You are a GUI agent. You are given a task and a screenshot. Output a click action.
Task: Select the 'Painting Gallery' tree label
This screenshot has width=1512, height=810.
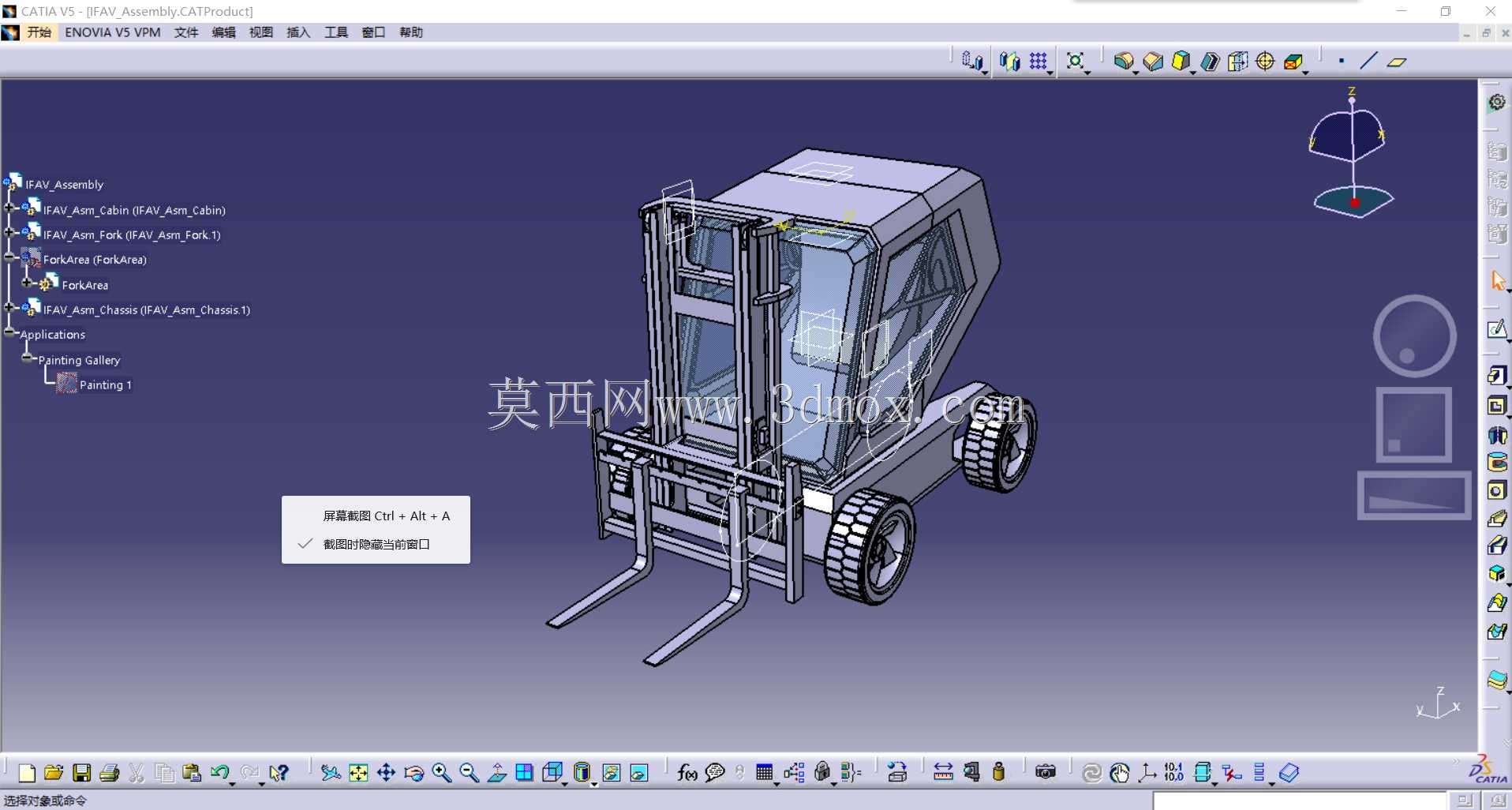79,360
